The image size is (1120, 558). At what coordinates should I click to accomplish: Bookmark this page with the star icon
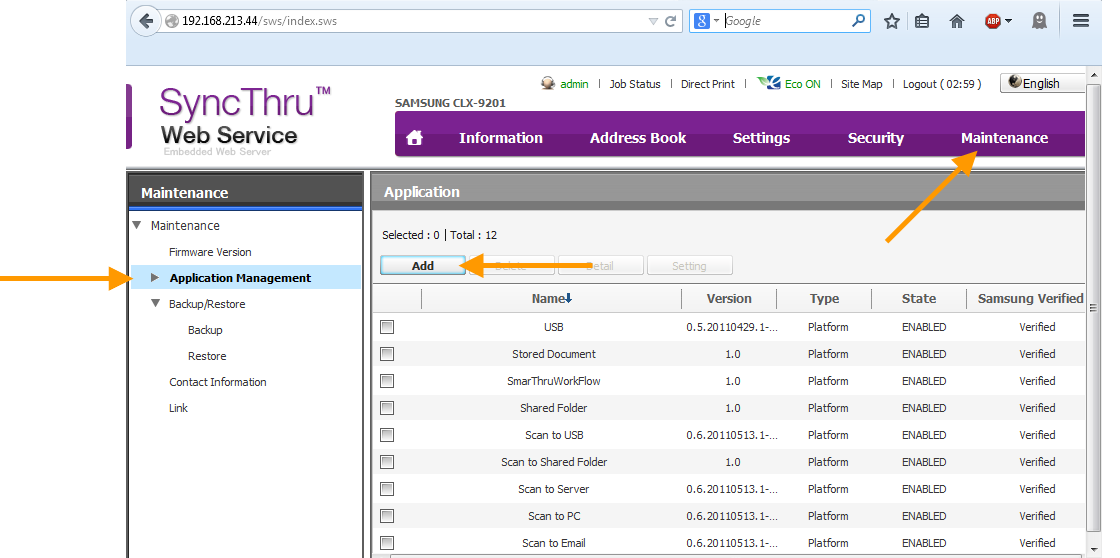tap(891, 21)
